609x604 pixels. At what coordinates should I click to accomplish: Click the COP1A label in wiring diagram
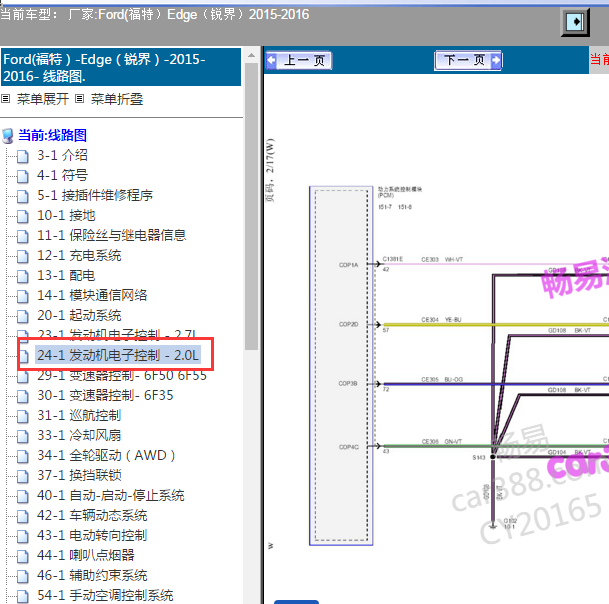tap(348, 265)
